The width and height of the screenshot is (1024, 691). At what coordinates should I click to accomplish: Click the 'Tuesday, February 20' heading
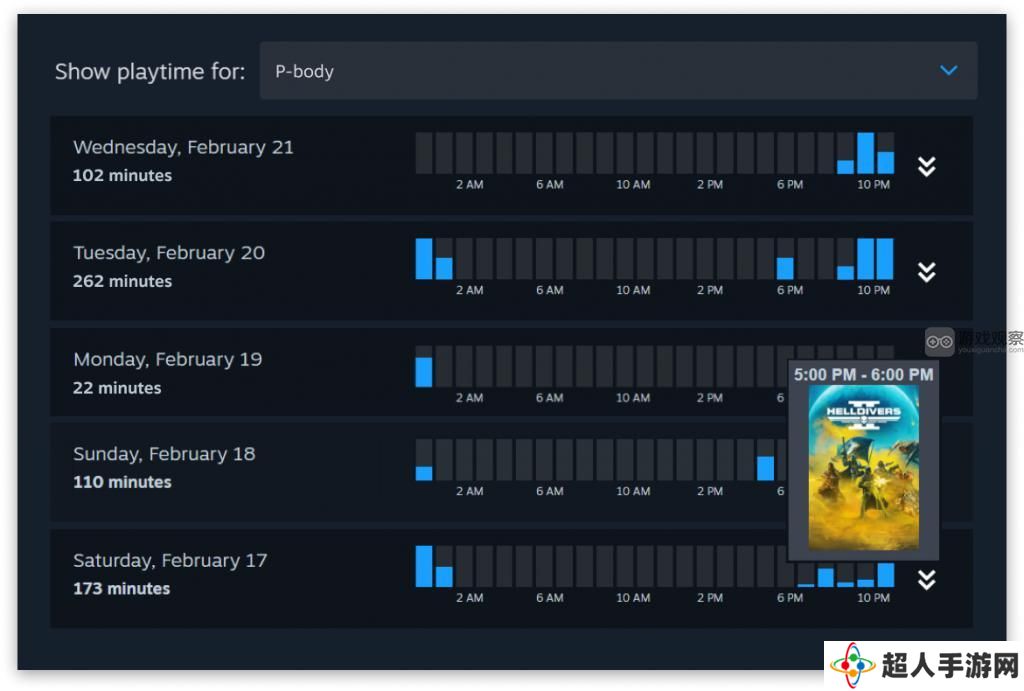click(x=169, y=253)
